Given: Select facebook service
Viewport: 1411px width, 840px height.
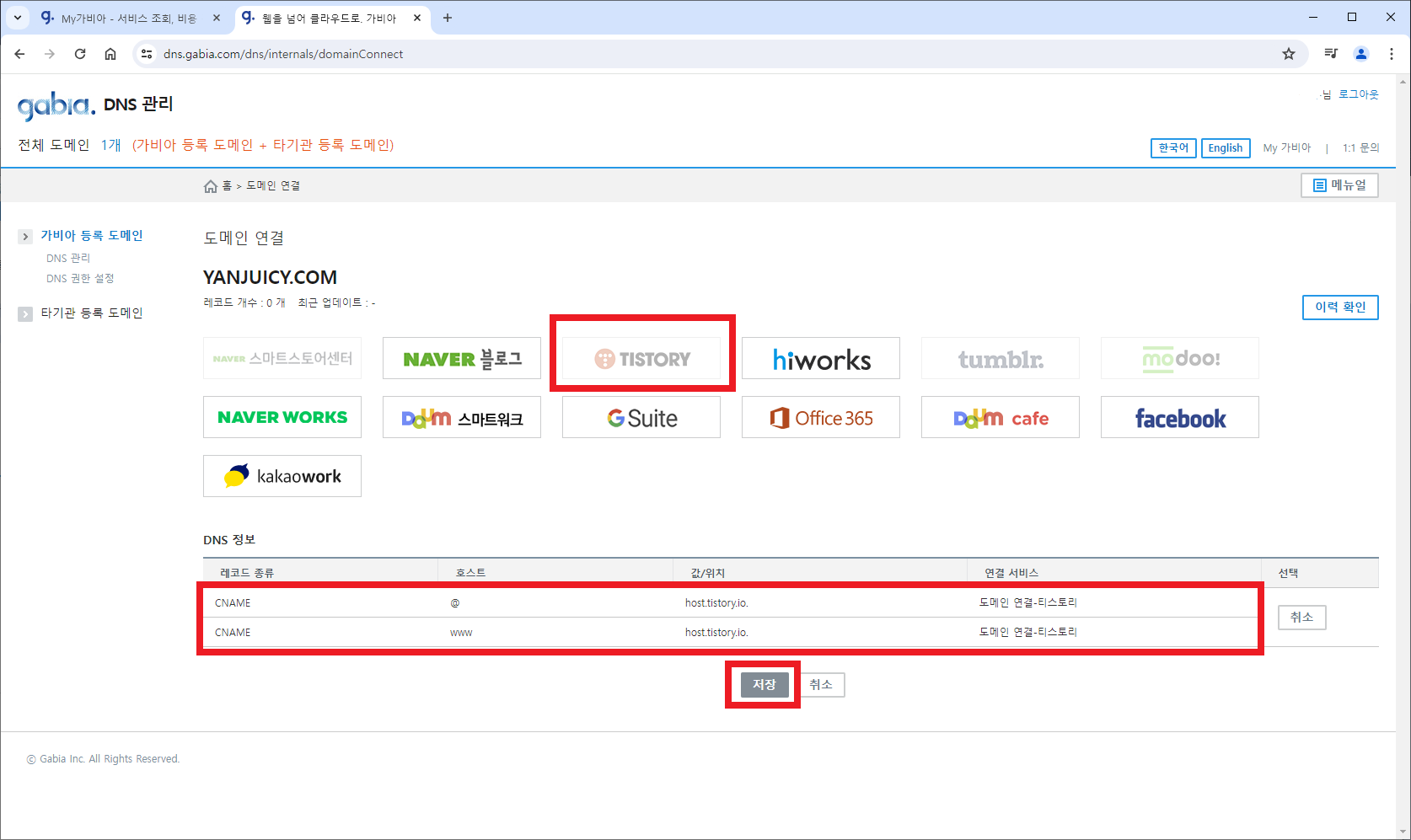Looking at the screenshot, I should click(x=1180, y=417).
